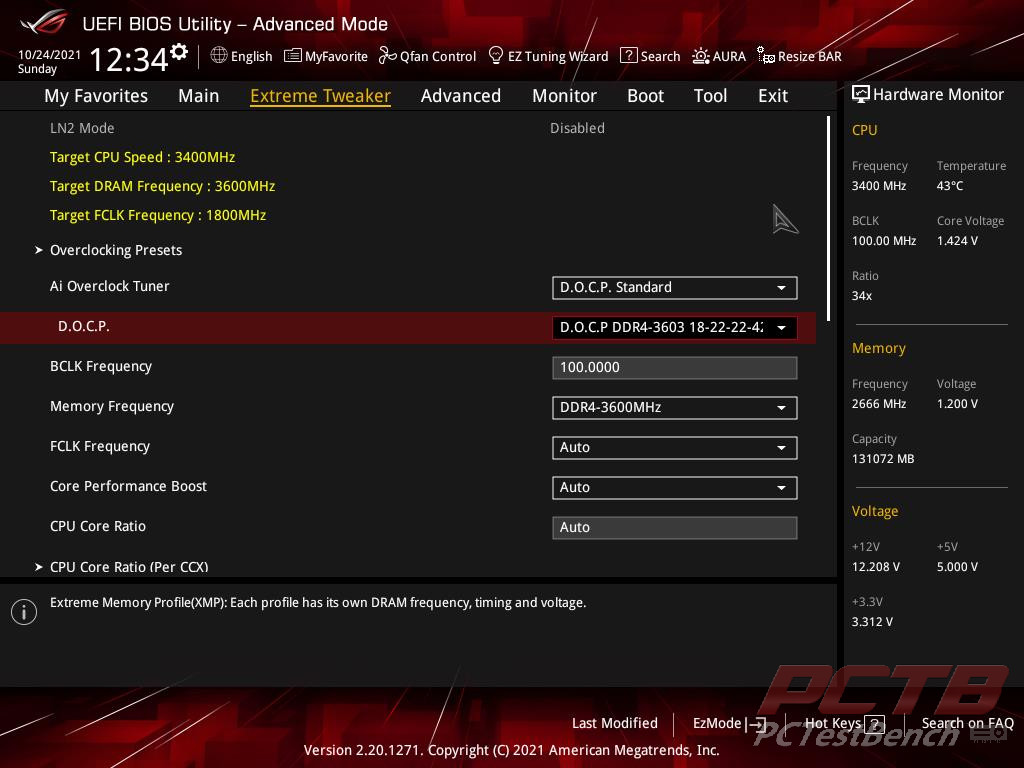Click the 34x ratio value
Image resolution: width=1024 pixels, height=768 pixels.
(x=862, y=296)
